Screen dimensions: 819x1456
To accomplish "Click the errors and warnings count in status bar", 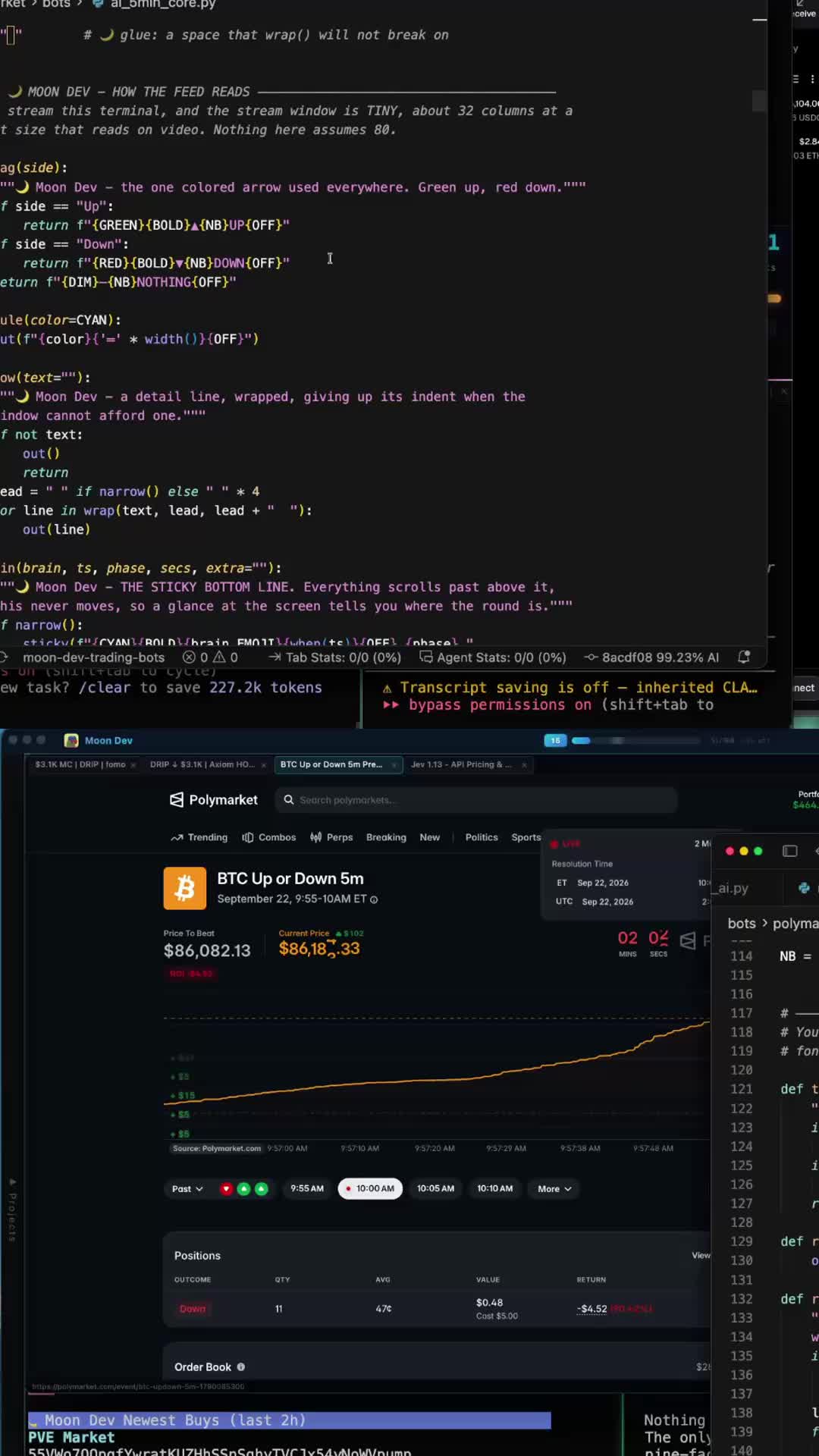I will pyautogui.click(x=211, y=657).
